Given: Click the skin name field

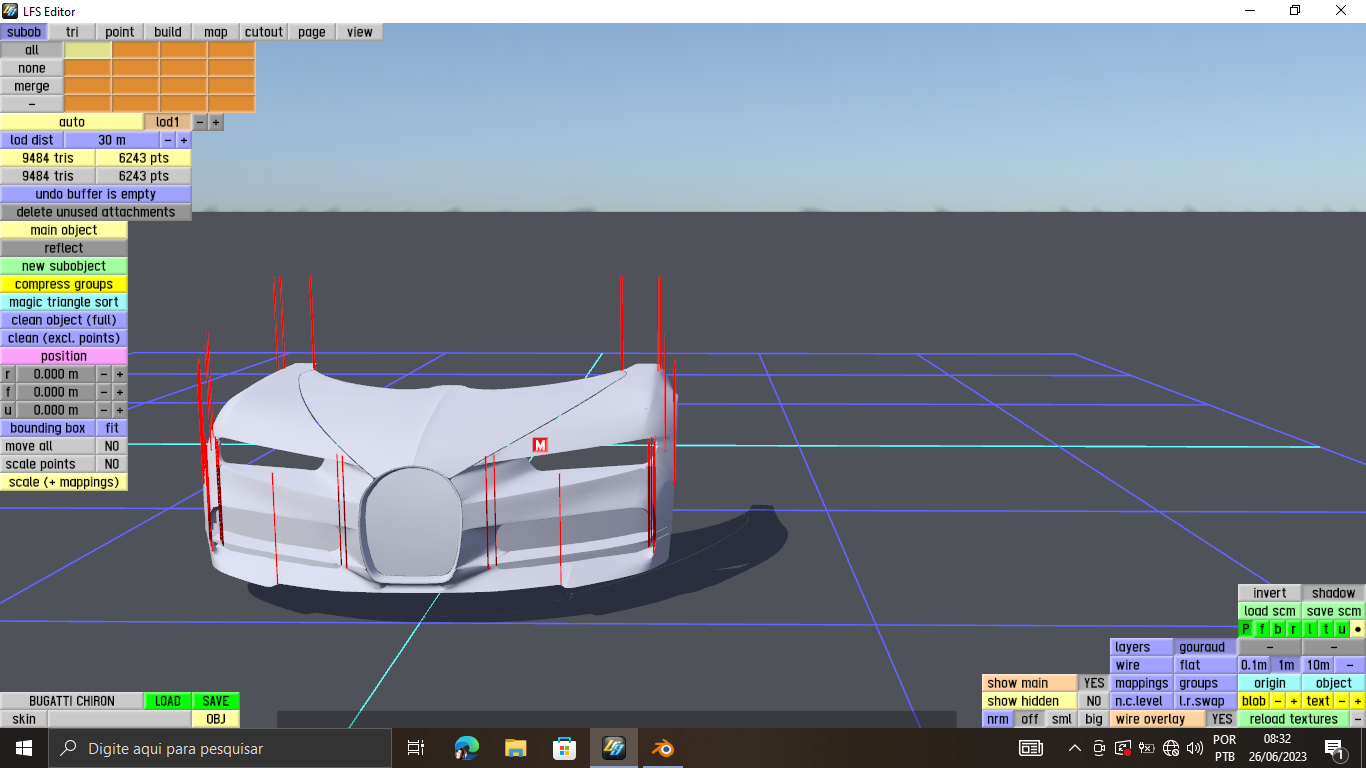Looking at the screenshot, I should [x=119, y=719].
